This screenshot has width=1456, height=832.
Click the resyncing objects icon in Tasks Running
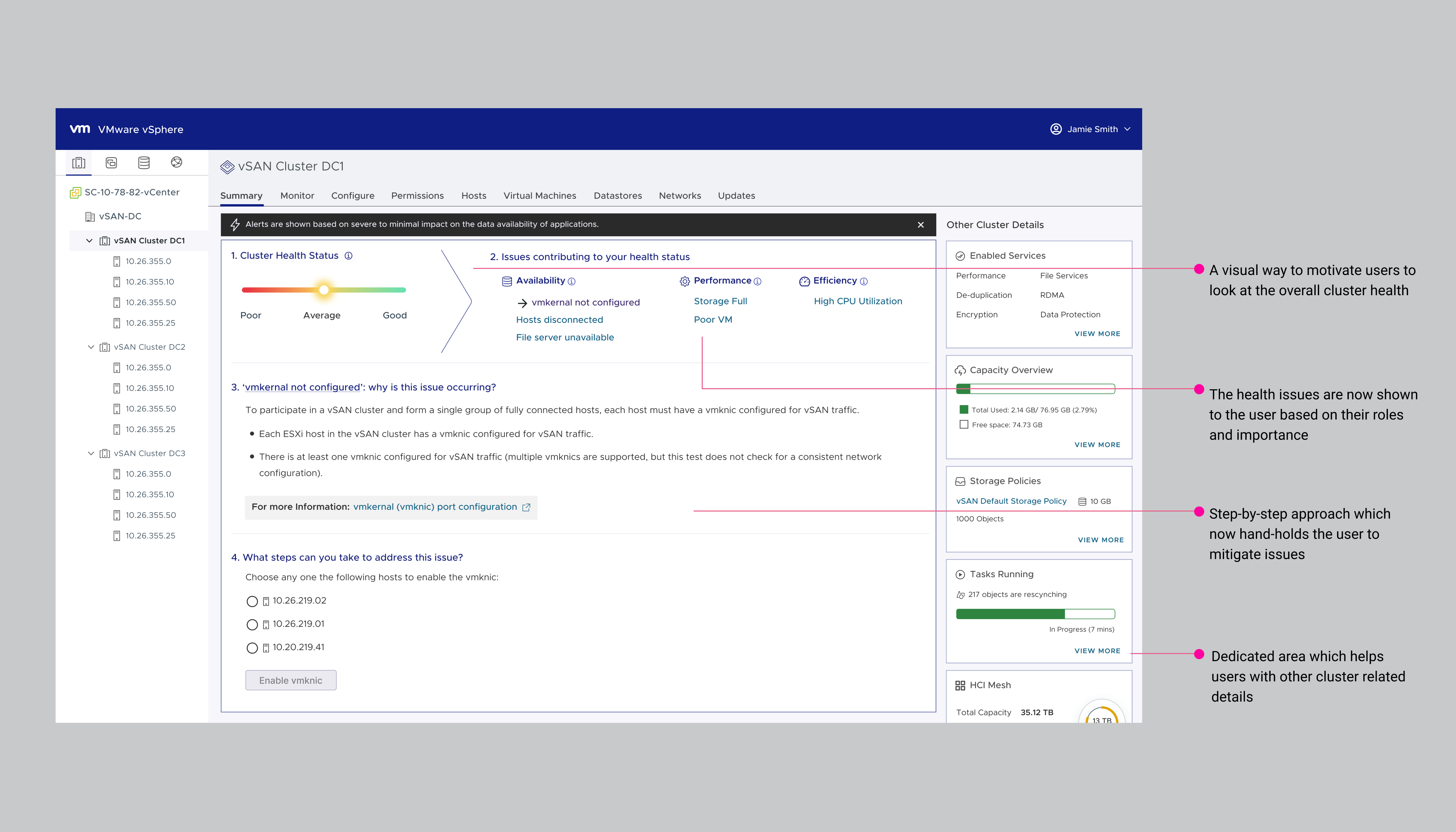click(x=961, y=595)
